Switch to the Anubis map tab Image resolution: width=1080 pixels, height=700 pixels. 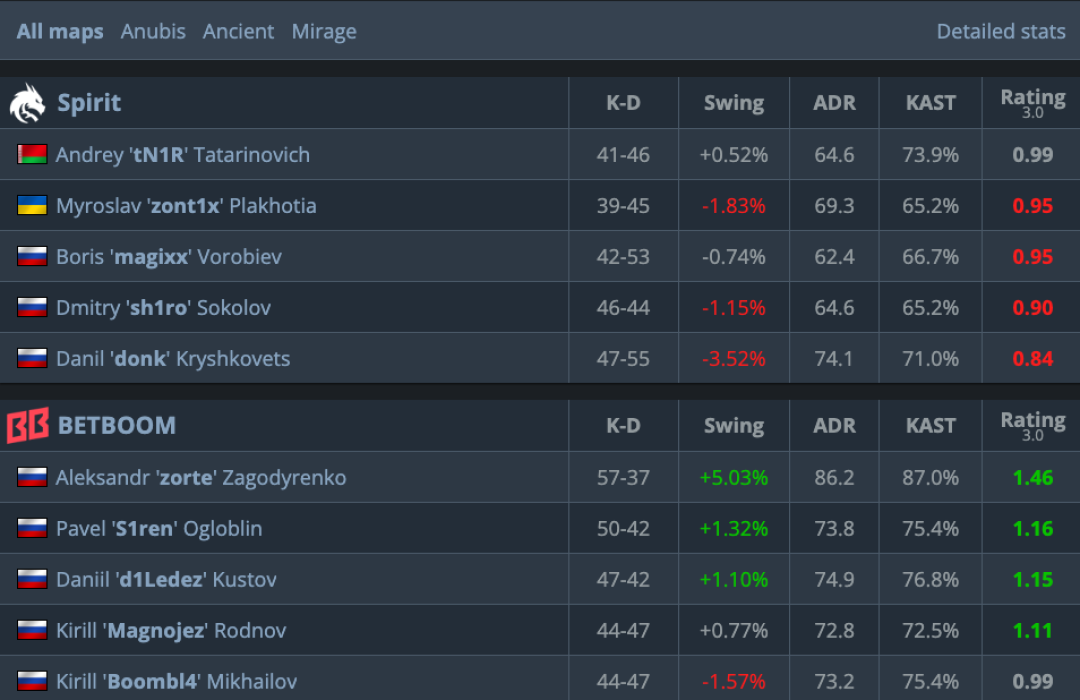pyautogui.click(x=153, y=32)
